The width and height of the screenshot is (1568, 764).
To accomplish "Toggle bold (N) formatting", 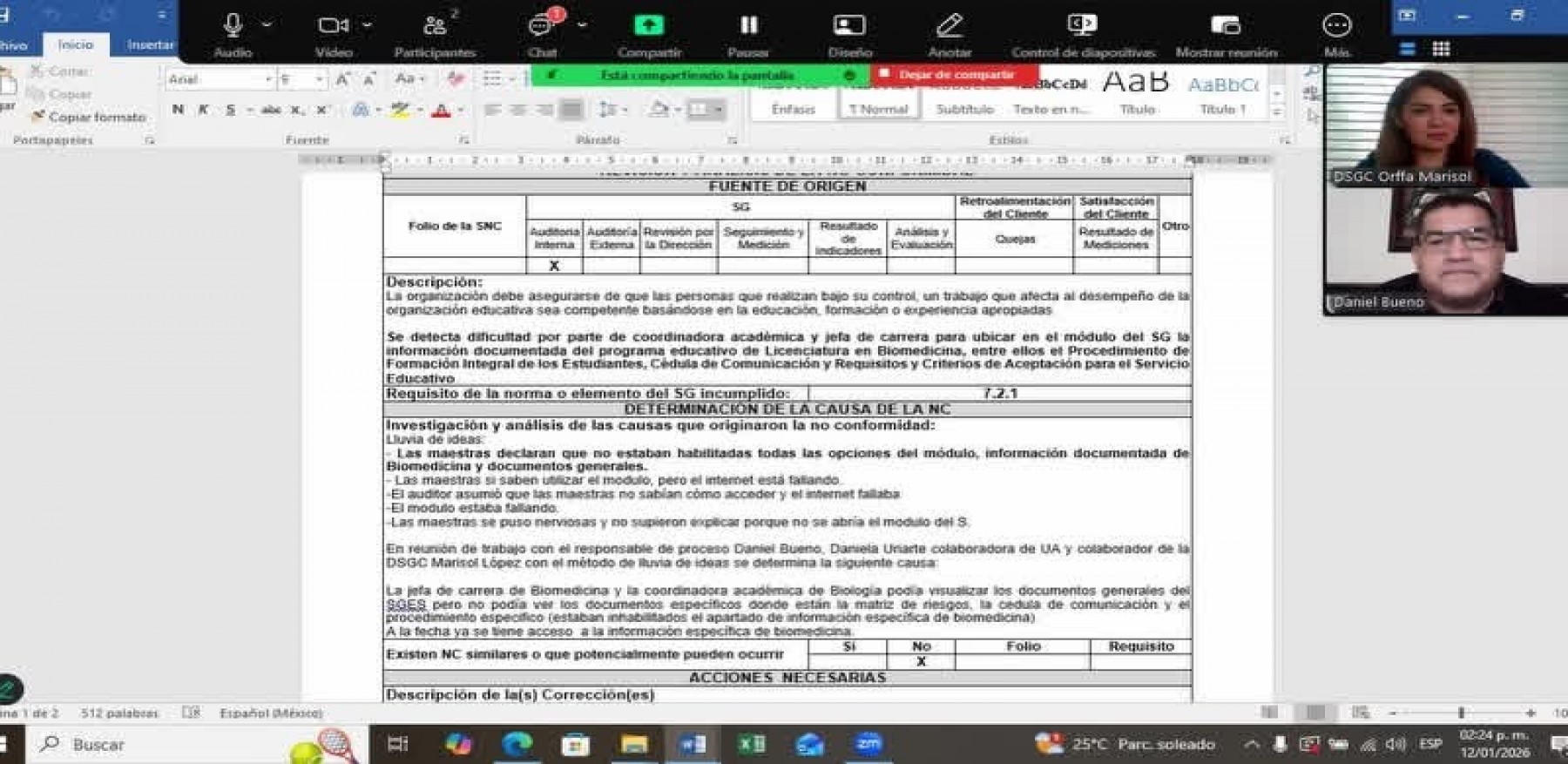I will [x=179, y=110].
